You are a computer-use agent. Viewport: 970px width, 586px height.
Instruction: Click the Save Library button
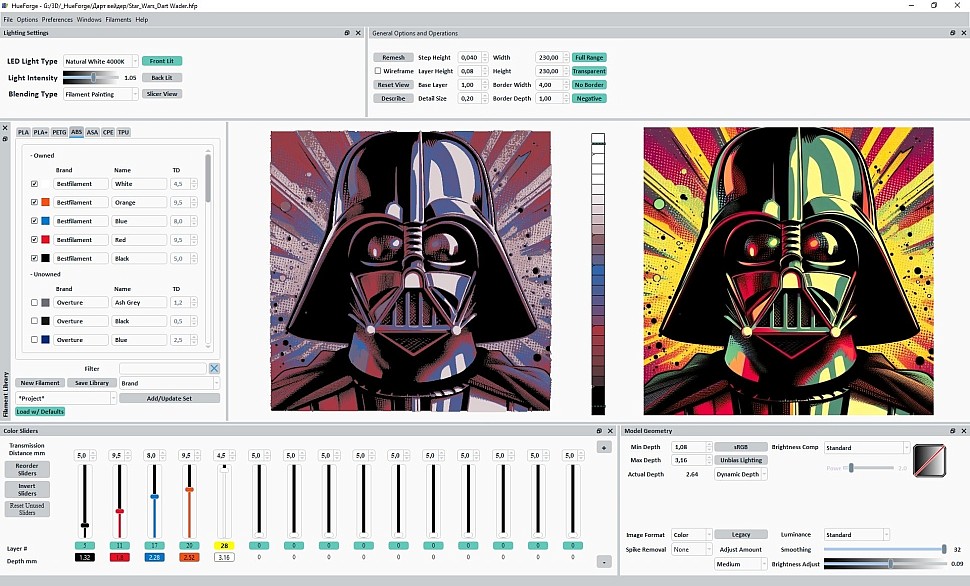[91, 383]
